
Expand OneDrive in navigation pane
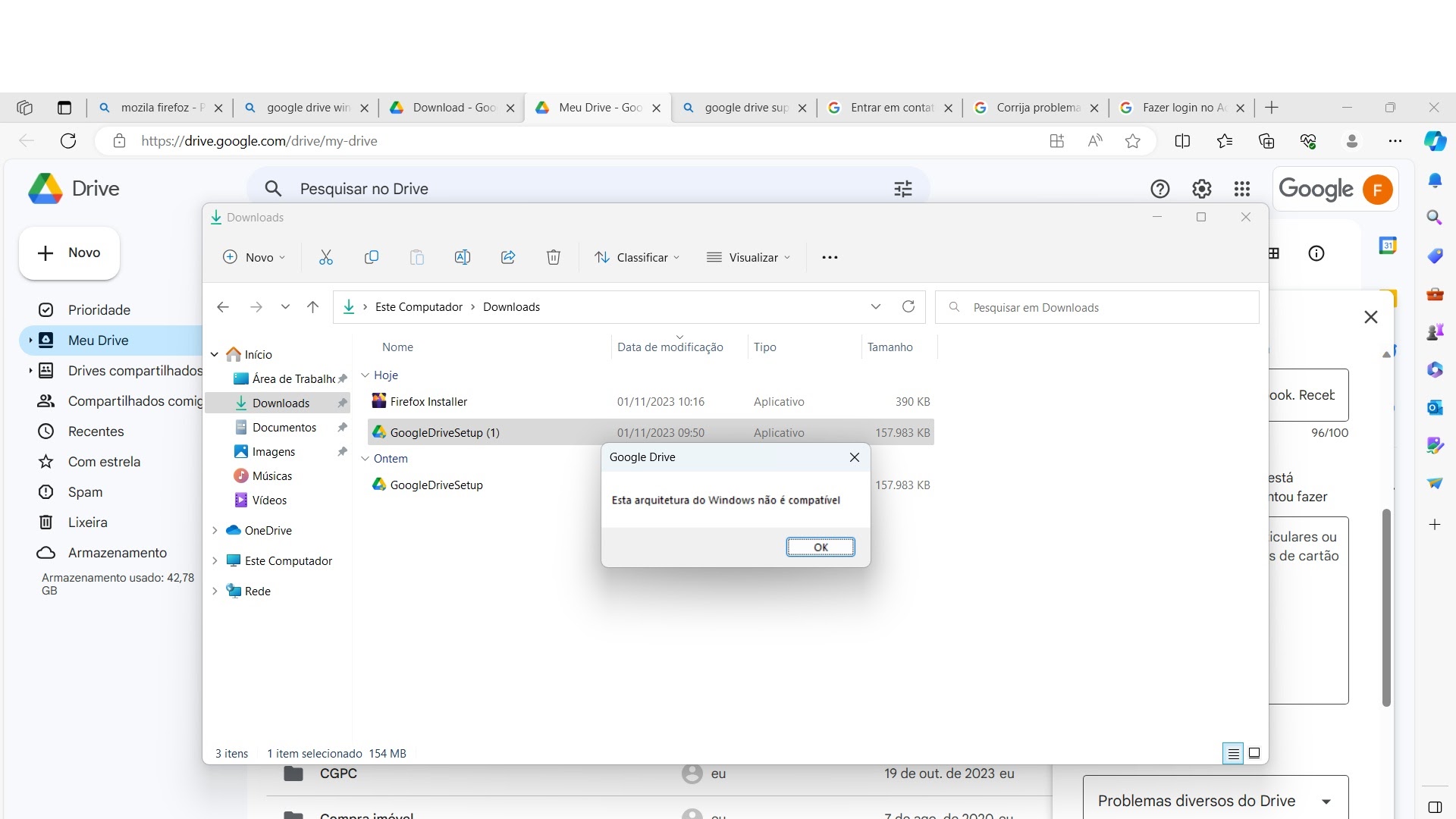215,531
